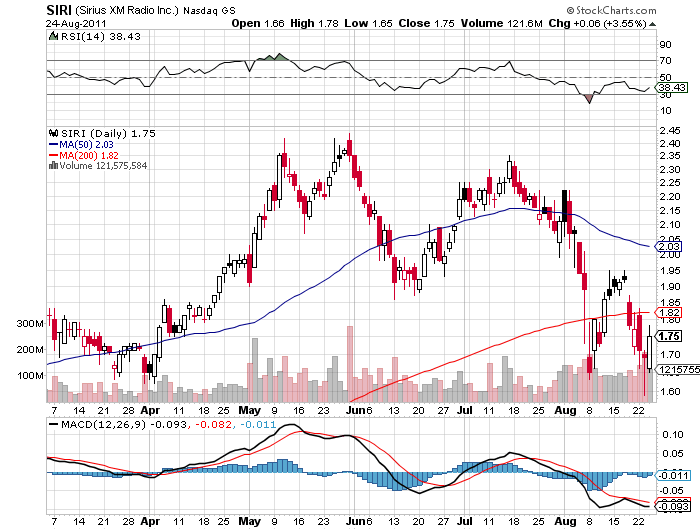Click the 300M volume axis label
This screenshot has height=530, width=700.
[x=30, y=323]
